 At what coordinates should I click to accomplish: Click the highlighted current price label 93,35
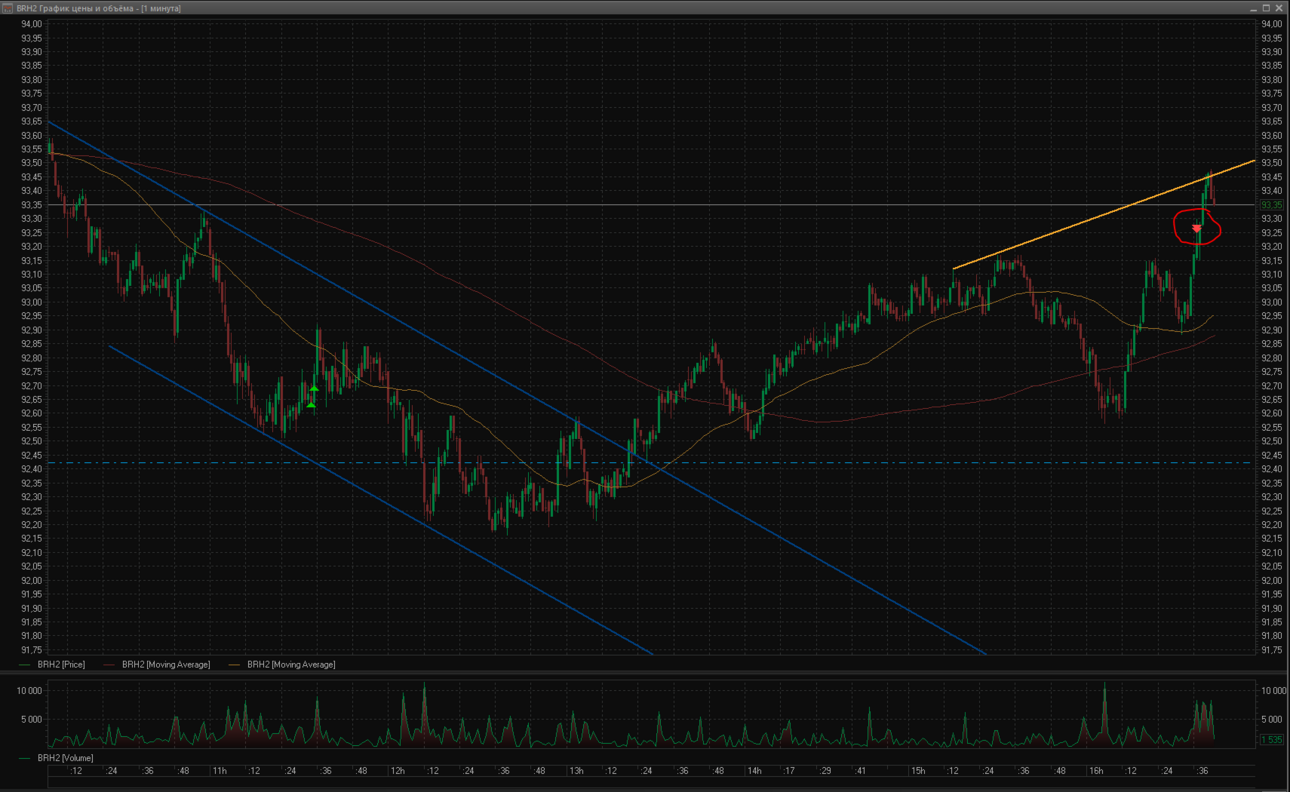click(1270, 205)
